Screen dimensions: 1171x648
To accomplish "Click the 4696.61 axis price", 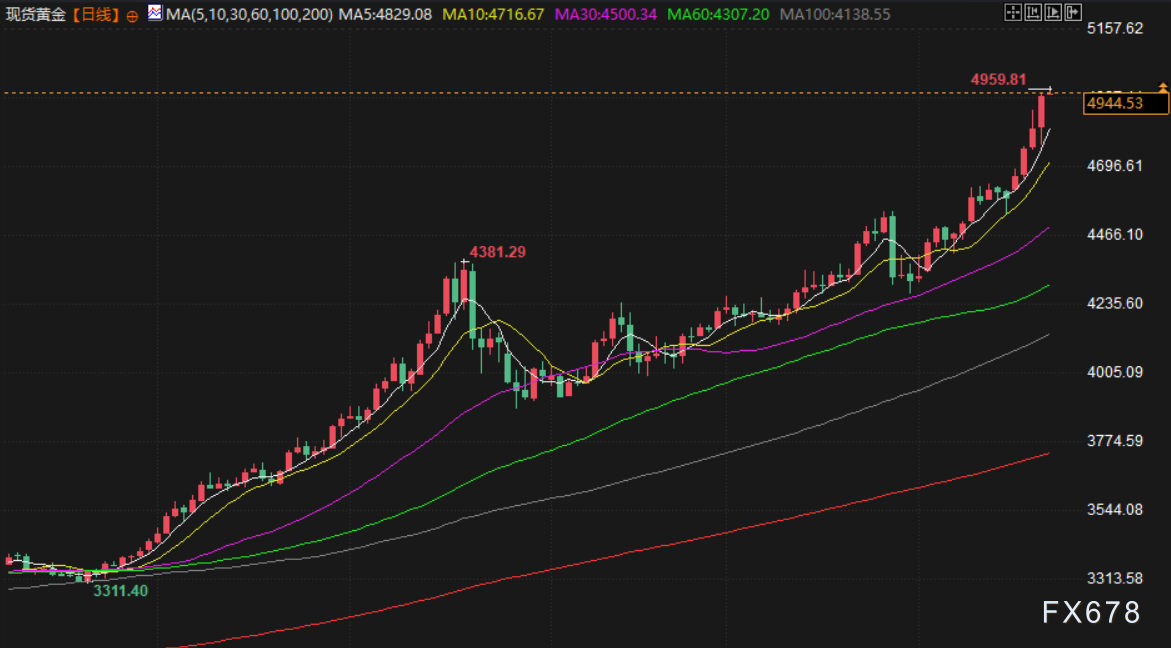I will [1116, 166].
